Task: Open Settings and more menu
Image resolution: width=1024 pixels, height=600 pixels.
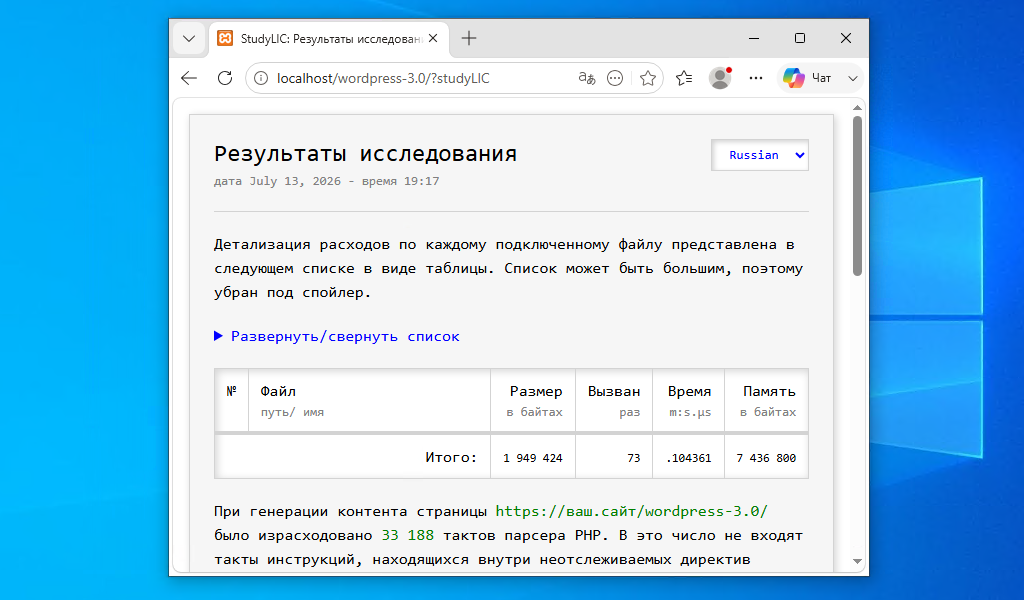Action: coord(756,78)
